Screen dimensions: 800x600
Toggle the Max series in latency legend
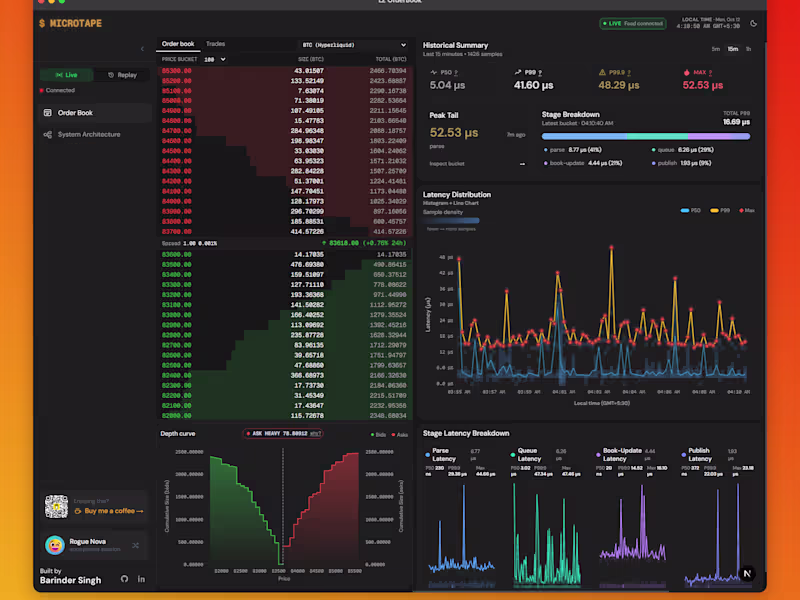[x=746, y=210]
